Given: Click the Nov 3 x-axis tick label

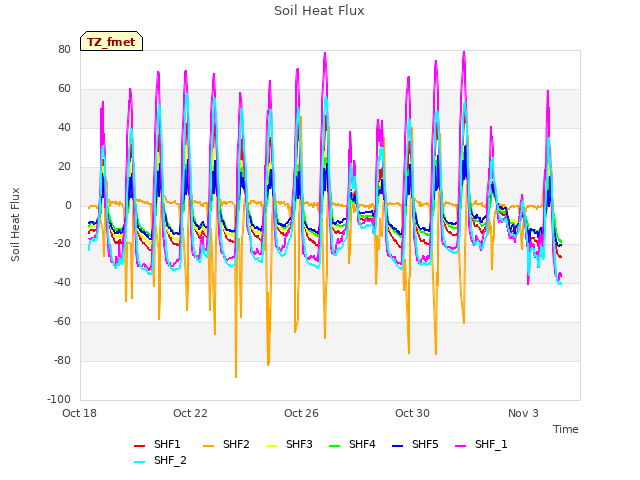Looking at the screenshot, I should click(x=523, y=413).
